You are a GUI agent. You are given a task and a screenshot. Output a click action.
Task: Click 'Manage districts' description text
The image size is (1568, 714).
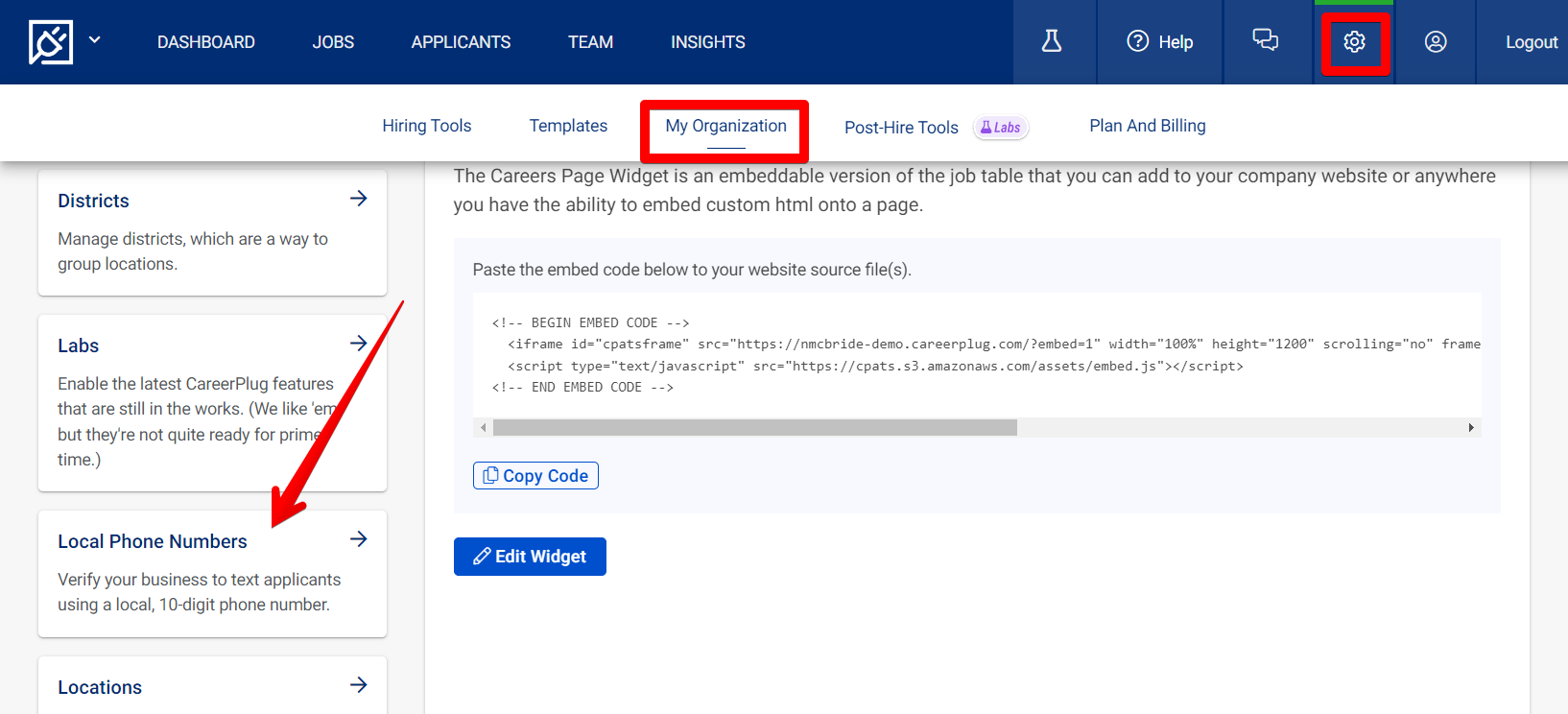[x=193, y=251]
